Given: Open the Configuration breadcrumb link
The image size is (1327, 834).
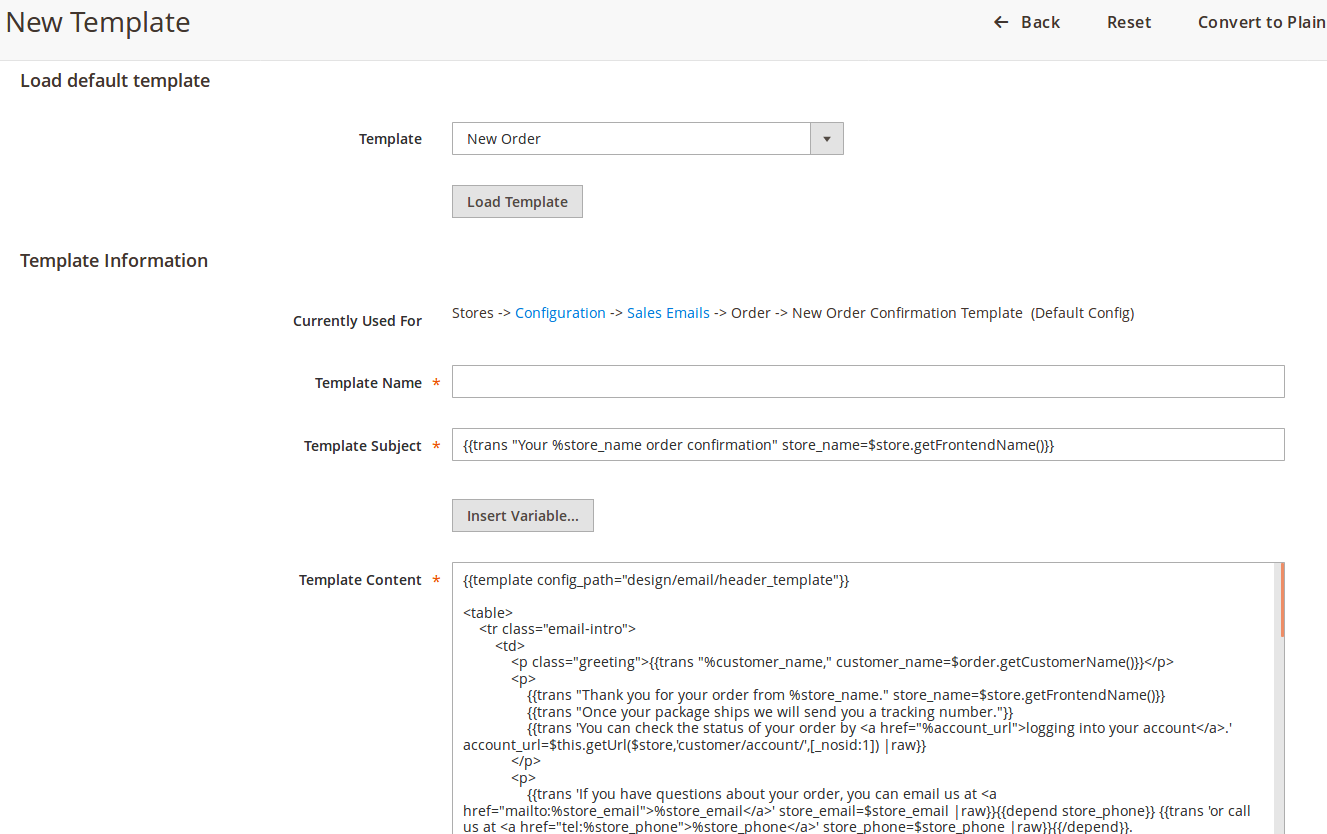Looking at the screenshot, I should tap(560, 312).
